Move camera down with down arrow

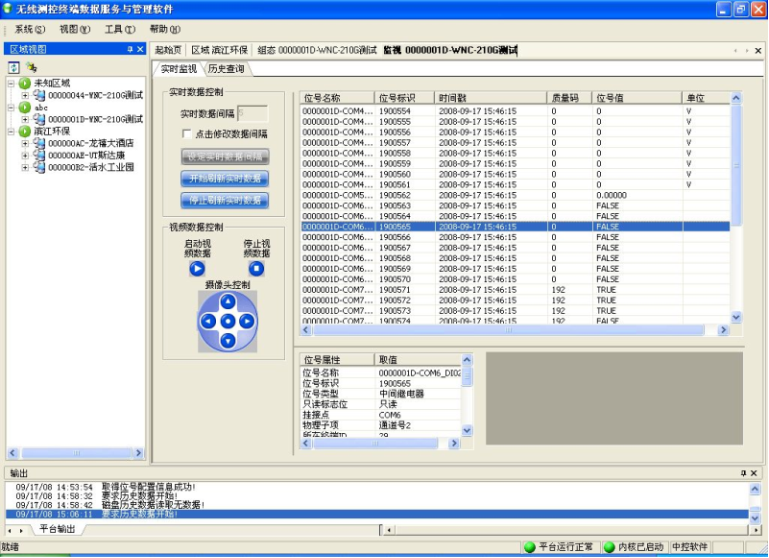click(x=228, y=340)
